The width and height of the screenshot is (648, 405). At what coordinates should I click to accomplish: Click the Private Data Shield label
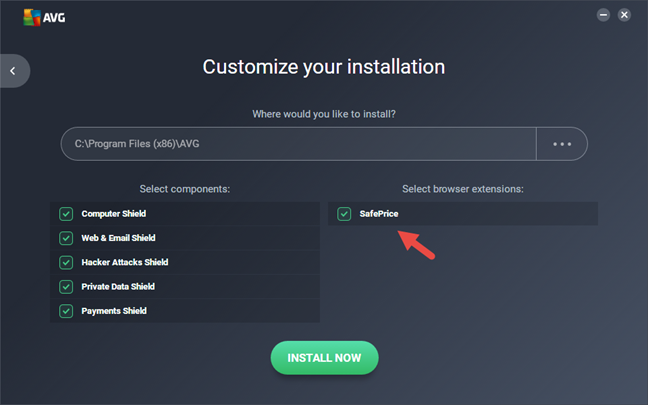[118, 287]
